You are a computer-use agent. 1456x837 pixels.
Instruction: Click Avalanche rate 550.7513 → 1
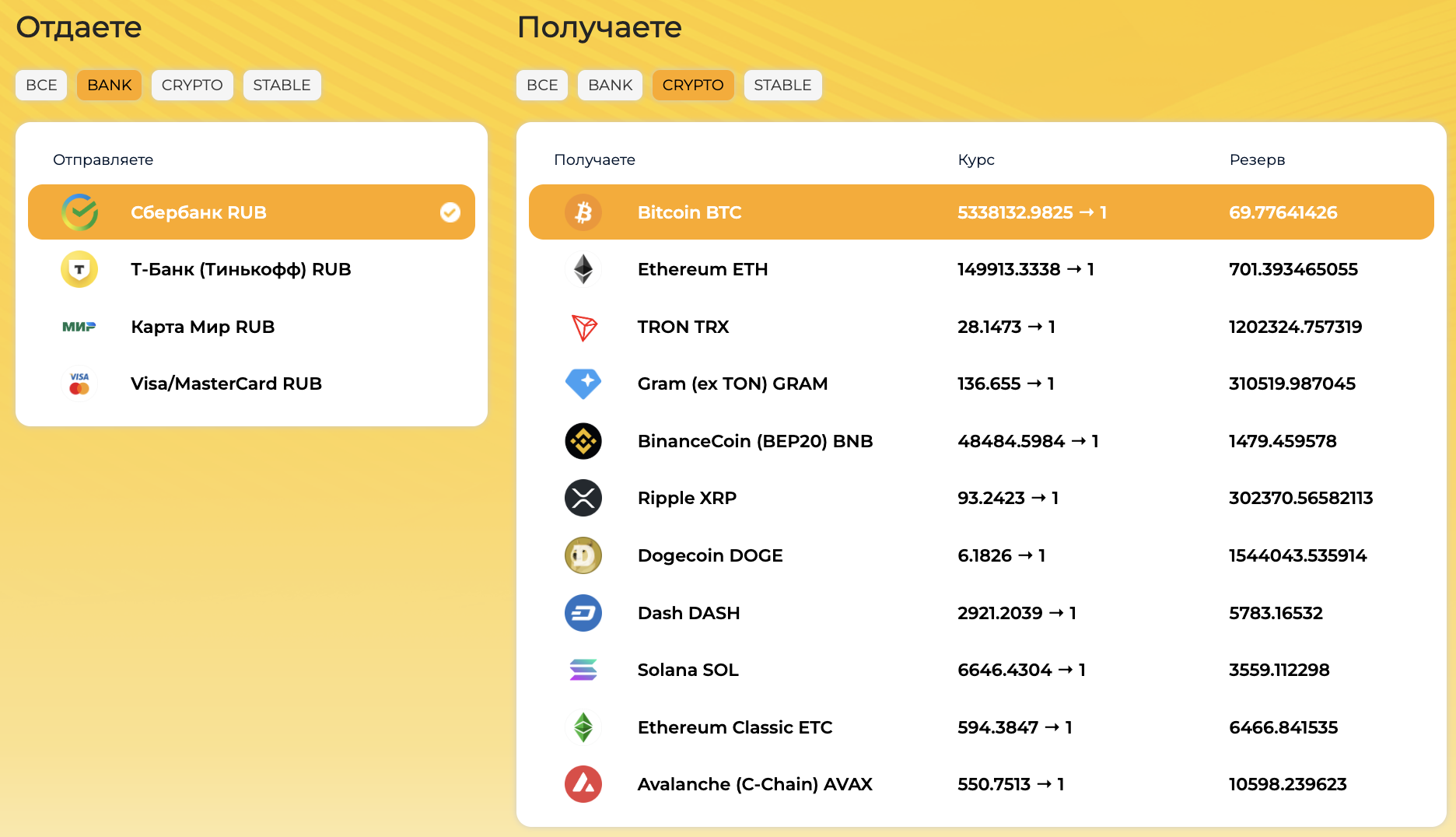(x=1011, y=784)
